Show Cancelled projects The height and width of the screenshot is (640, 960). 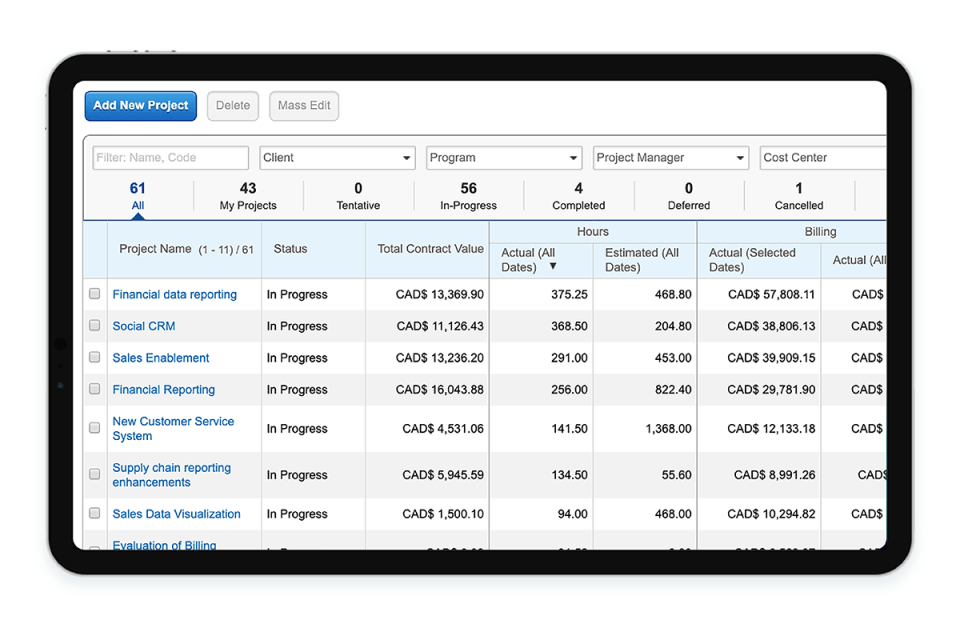798,195
